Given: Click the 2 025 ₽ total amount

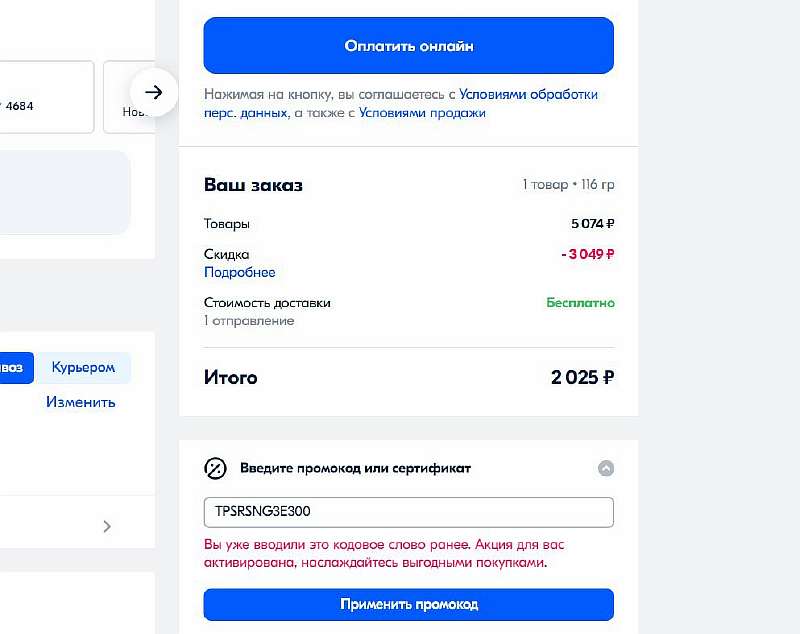Looking at the screenshot, I should [x=582, y=377].
